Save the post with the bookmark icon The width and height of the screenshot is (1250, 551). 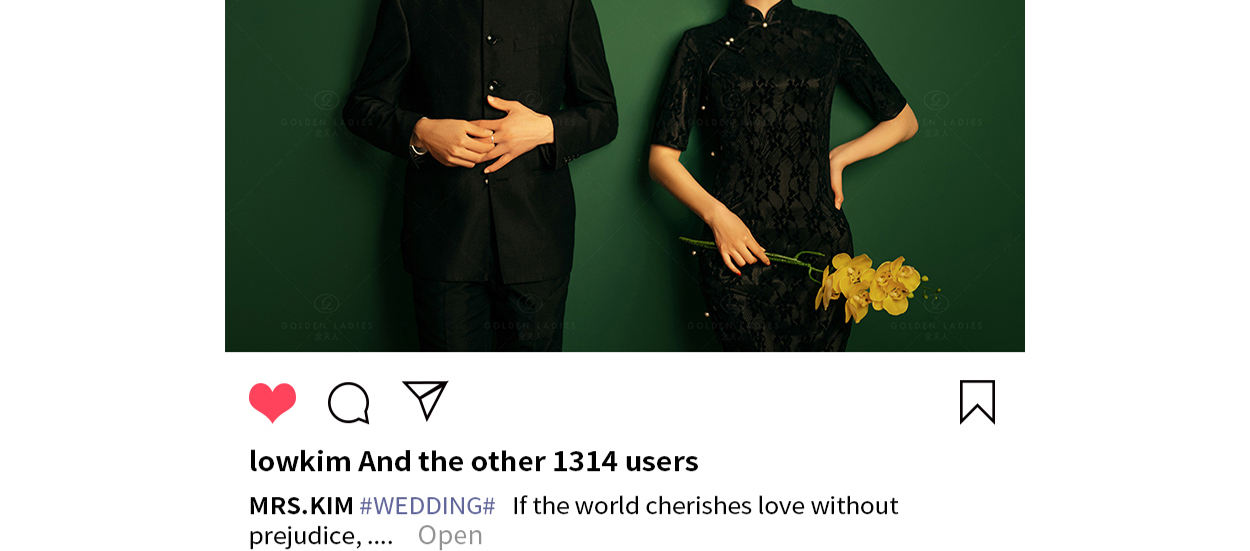click(x=977, y=402)
